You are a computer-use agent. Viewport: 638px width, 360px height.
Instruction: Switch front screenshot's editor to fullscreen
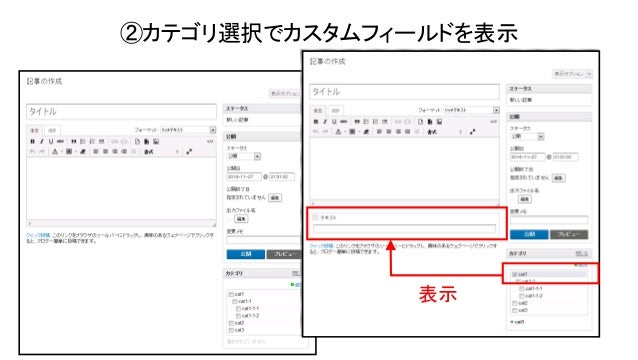click(x=472, y=132)
